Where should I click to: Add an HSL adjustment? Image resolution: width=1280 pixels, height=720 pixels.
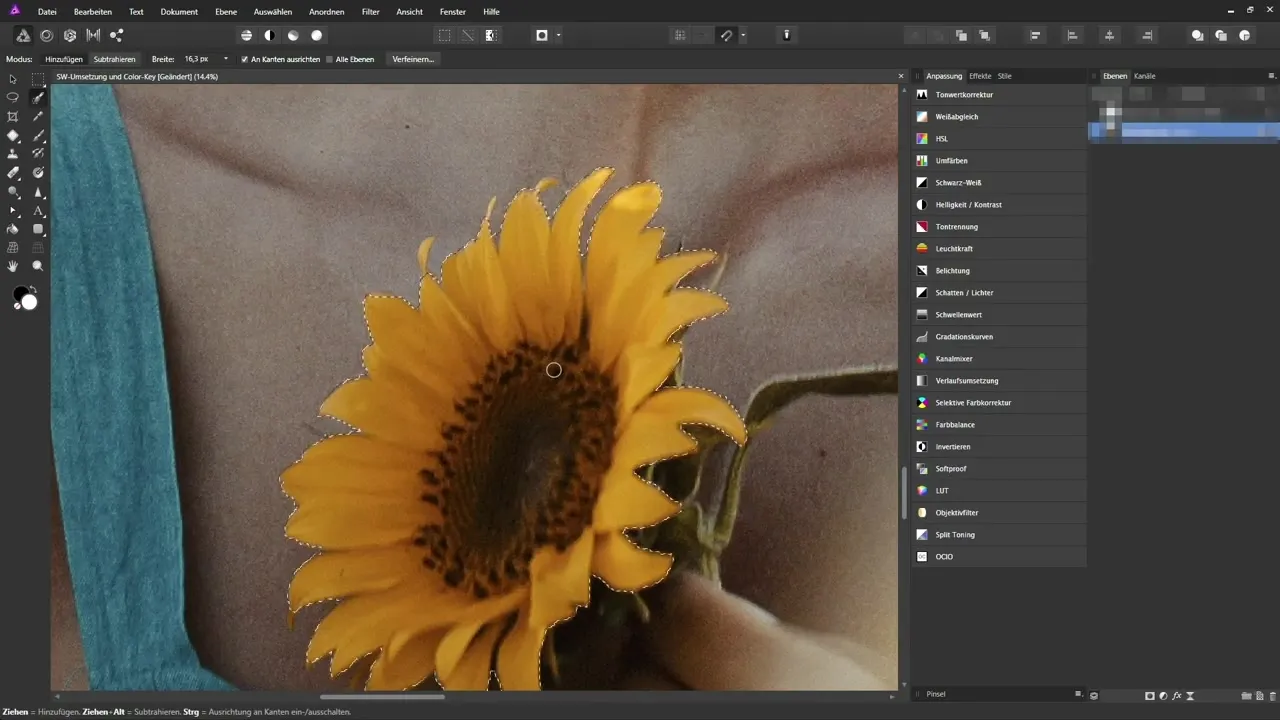[x=999, y=138]
